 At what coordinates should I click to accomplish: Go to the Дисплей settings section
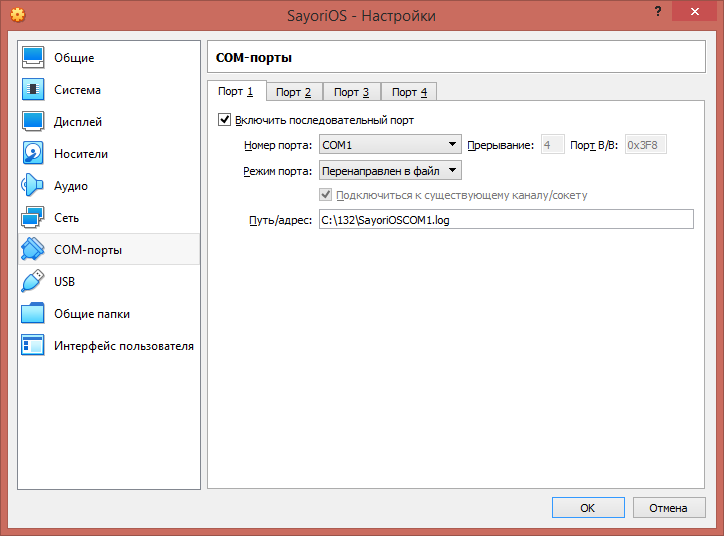point(109,122)
